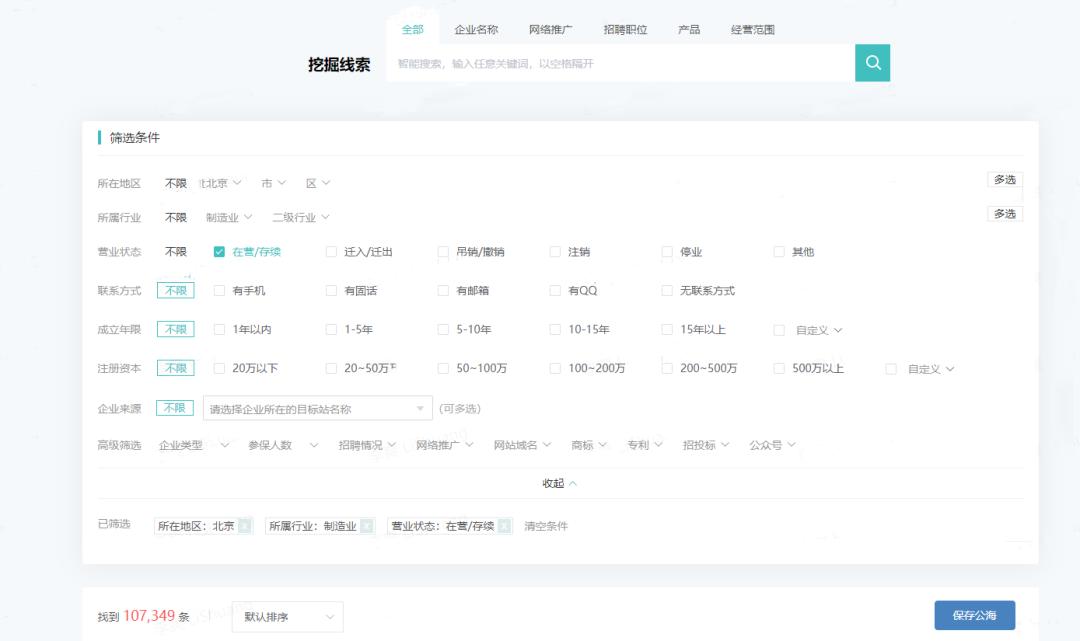Screen dimensions: 1080x641
Task: Remove the 所在地区: 北京 filter tag
Action: [x=245, y=526]
